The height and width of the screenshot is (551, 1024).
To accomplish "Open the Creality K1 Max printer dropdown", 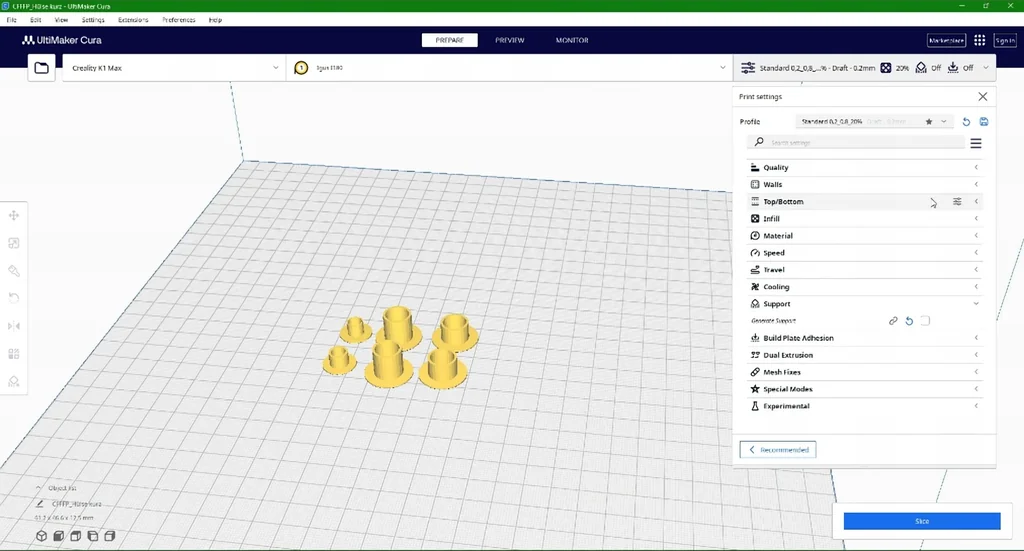I will [174, 68].
